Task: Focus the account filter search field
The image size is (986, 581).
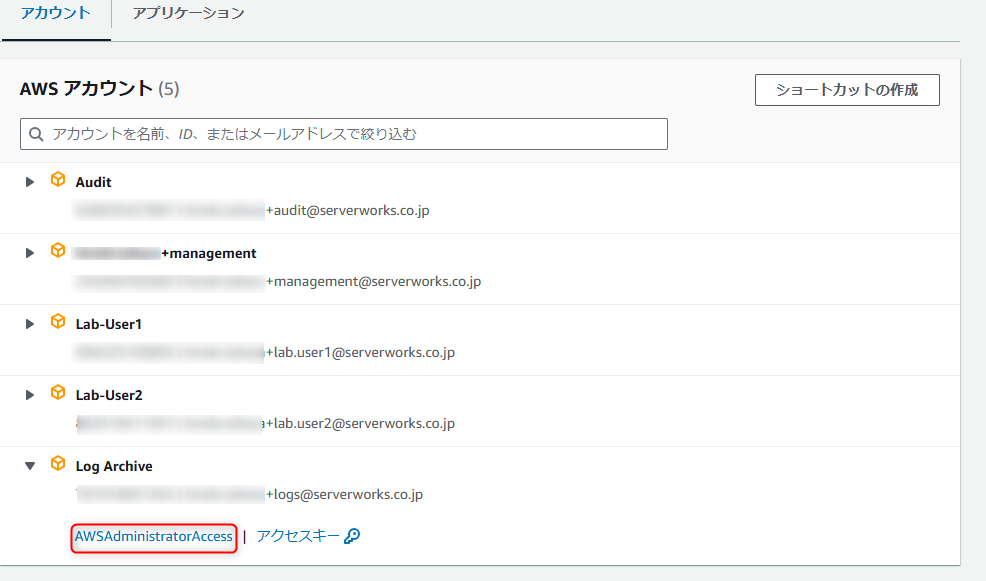Action: 343,134
